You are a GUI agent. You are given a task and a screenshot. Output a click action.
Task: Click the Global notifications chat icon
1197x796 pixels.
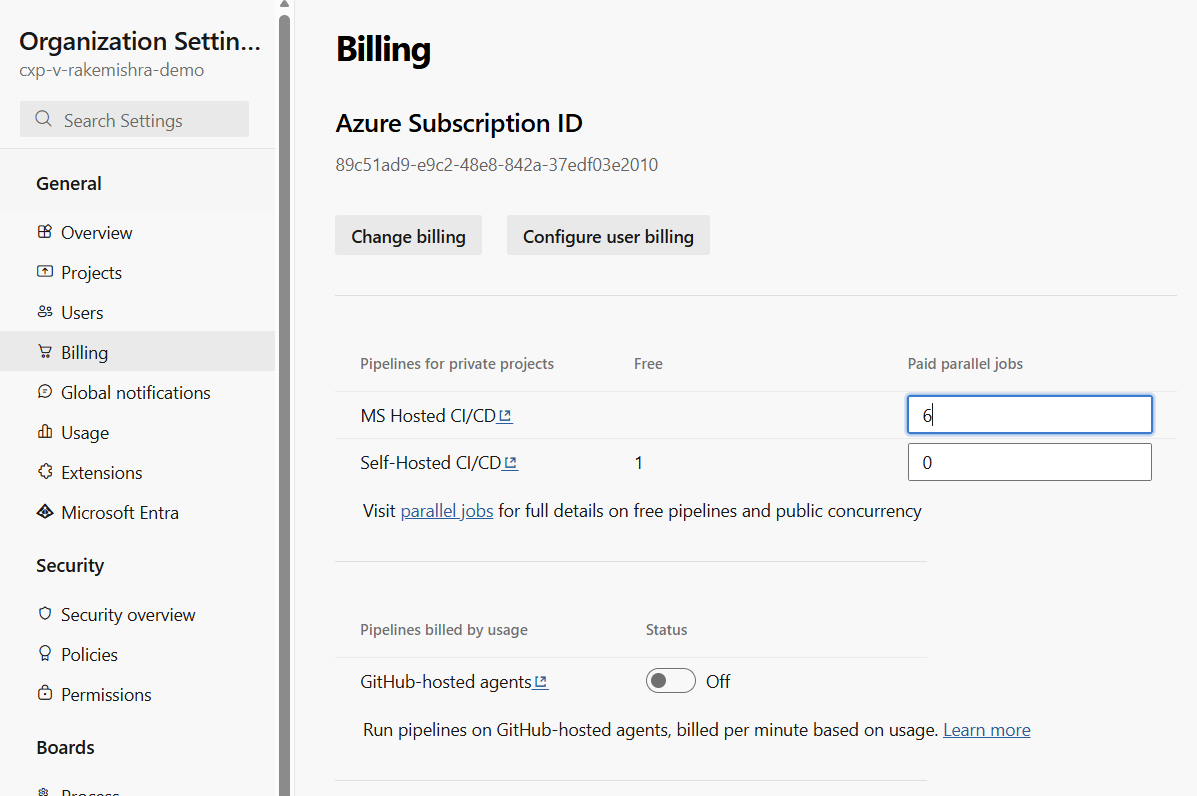(45, 392)
